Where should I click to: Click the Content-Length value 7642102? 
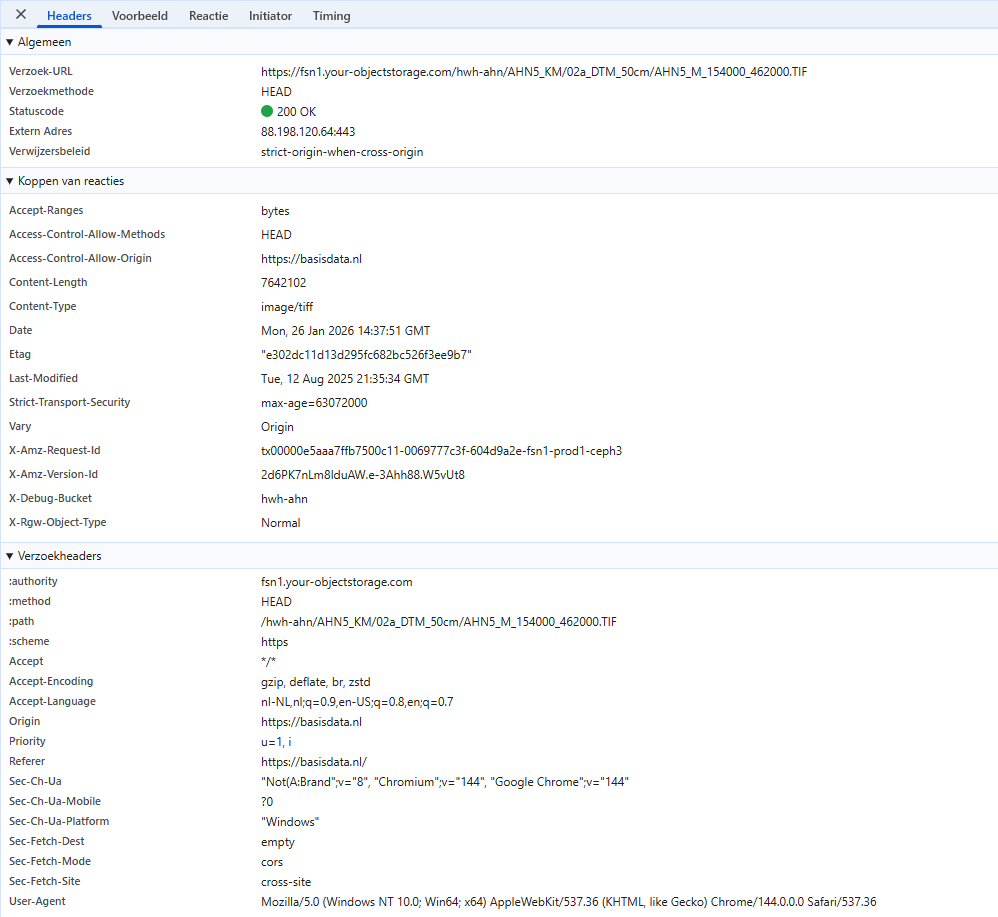[x=283, y=283]
